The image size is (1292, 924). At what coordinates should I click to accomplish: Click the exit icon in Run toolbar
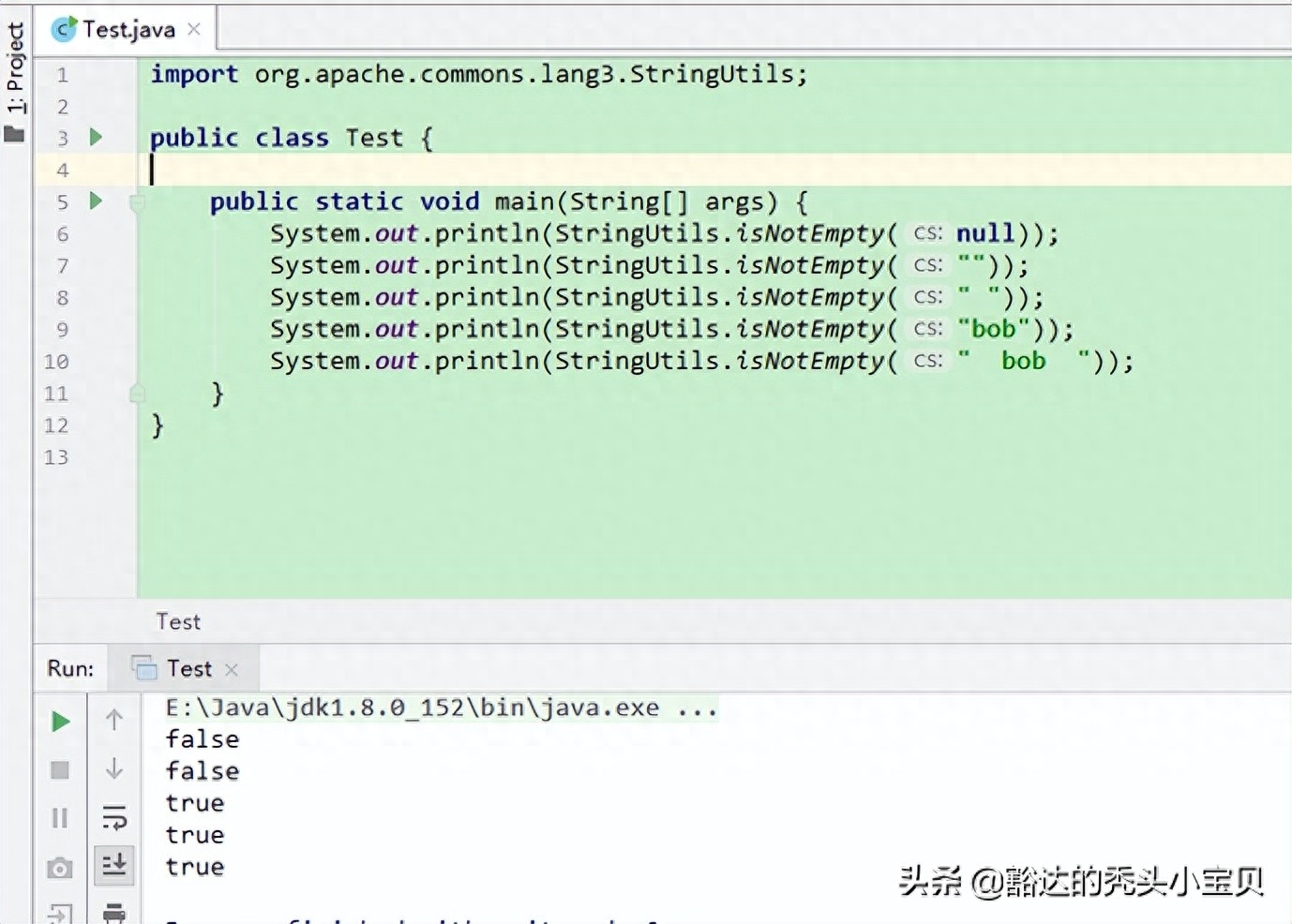click(x=60, y=914)
